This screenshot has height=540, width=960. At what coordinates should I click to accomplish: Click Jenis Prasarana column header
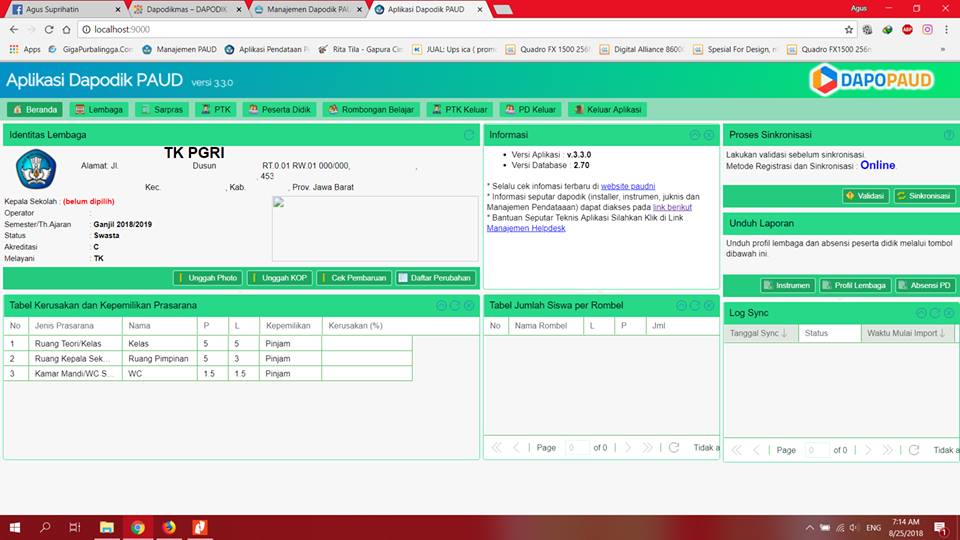pyautogui.click(x=75, y=326)
